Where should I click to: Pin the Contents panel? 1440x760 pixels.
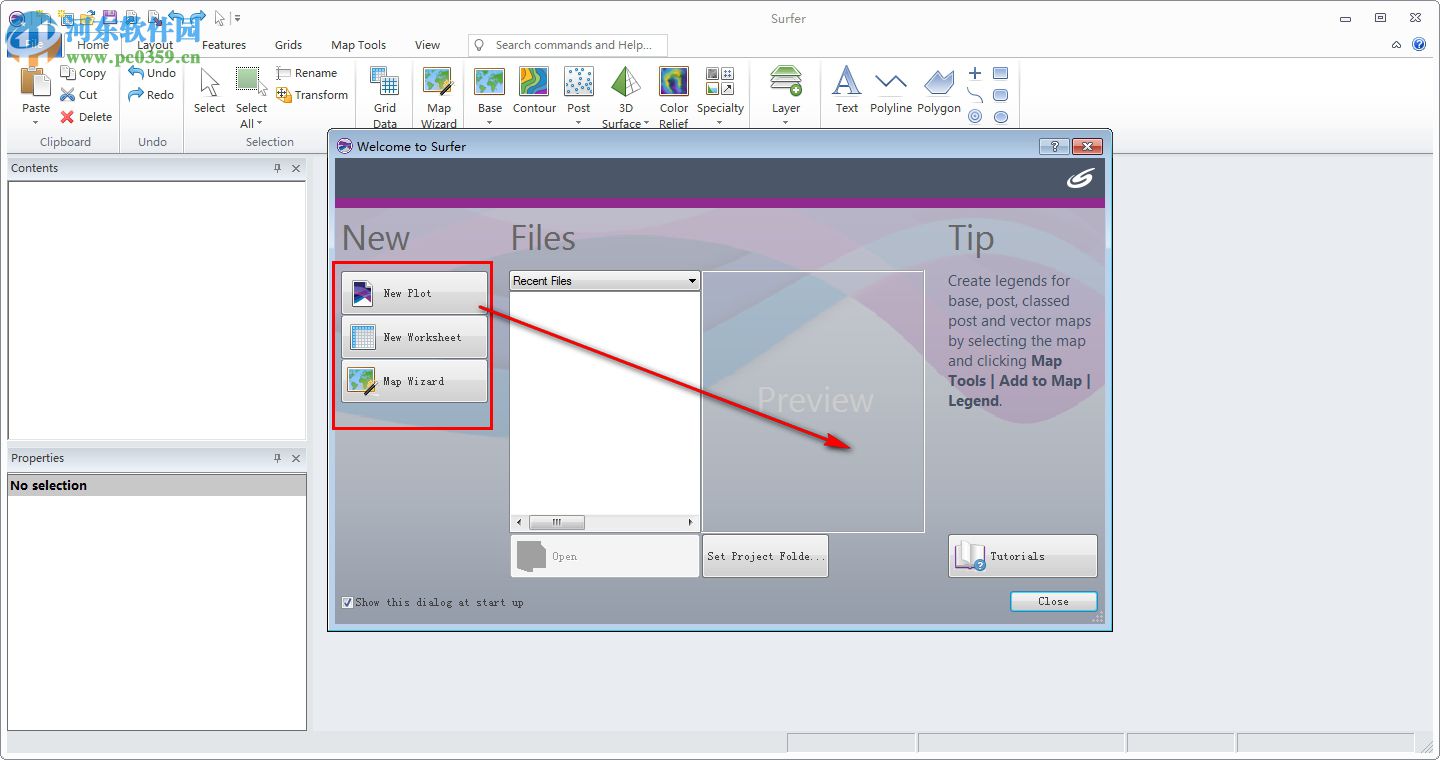click(278, 168)
